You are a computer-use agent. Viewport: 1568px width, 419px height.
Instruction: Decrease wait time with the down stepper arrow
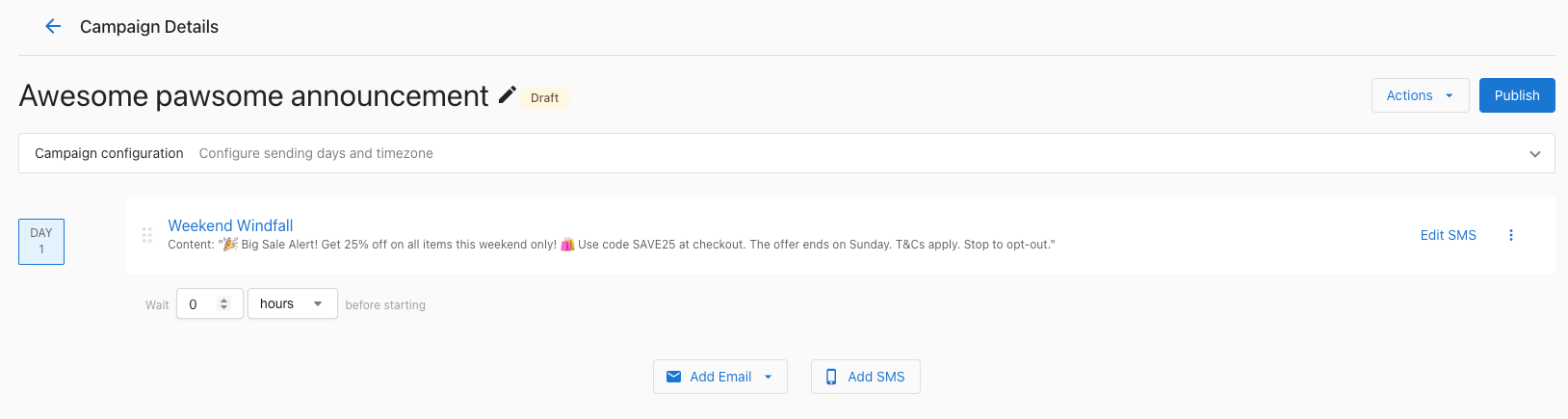tap(224, 308)
